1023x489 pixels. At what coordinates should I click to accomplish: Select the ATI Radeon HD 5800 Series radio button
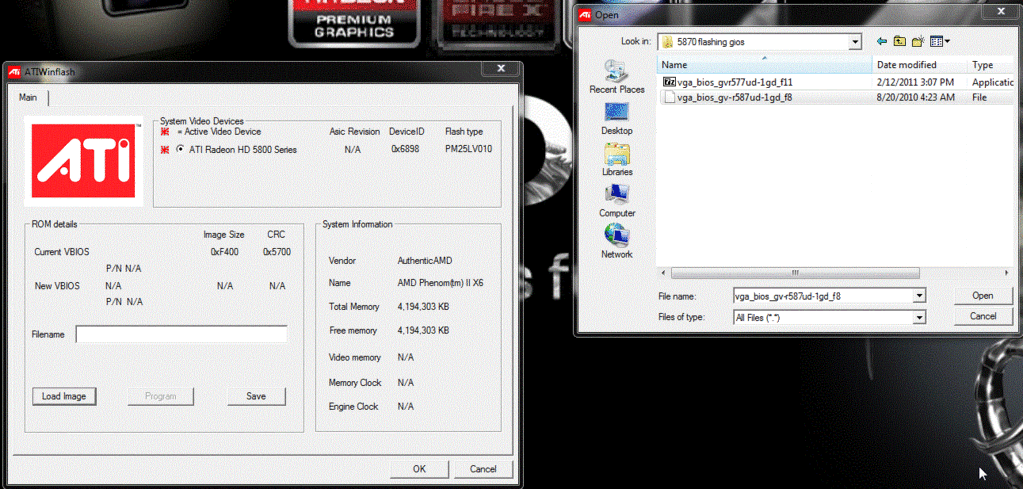[180, 149]
